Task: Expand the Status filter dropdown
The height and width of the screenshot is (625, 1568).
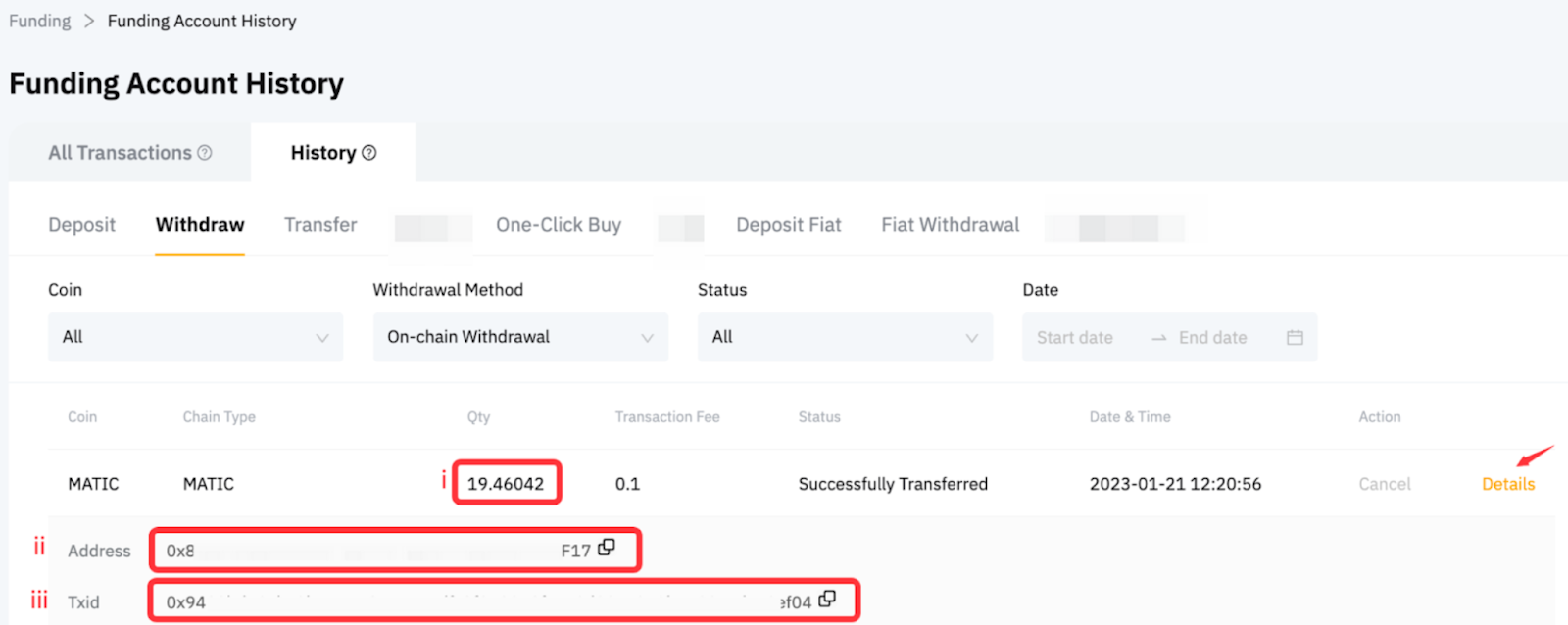Action: click(x=846, y=337)
